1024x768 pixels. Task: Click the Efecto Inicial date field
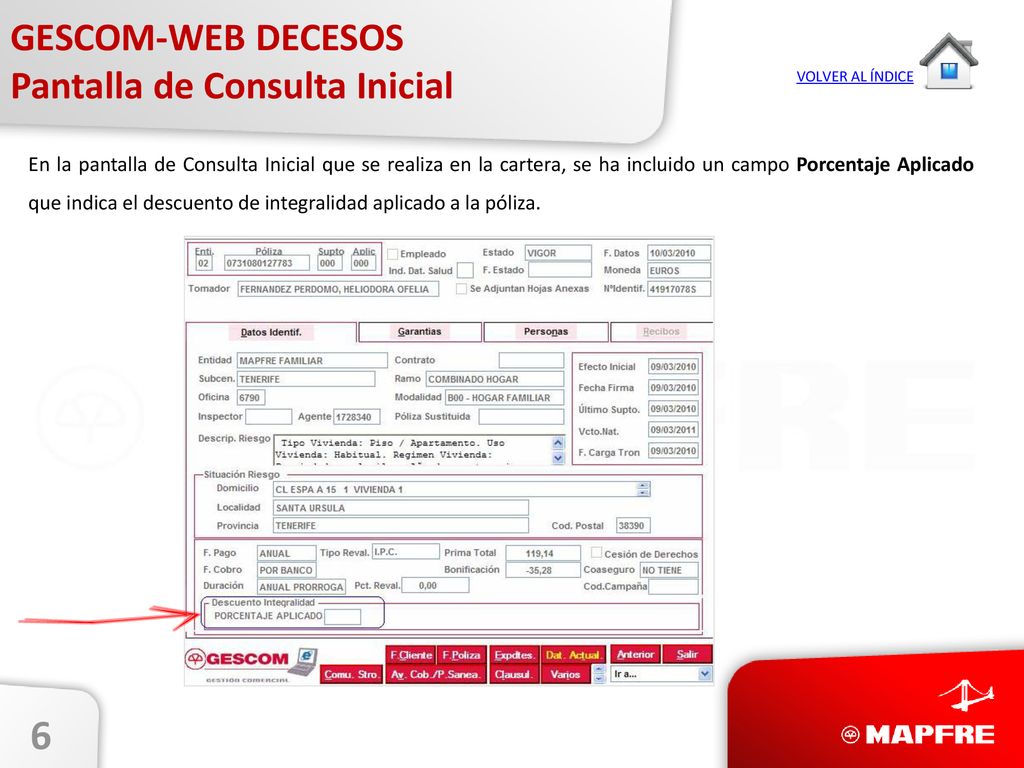coord(673,366)
